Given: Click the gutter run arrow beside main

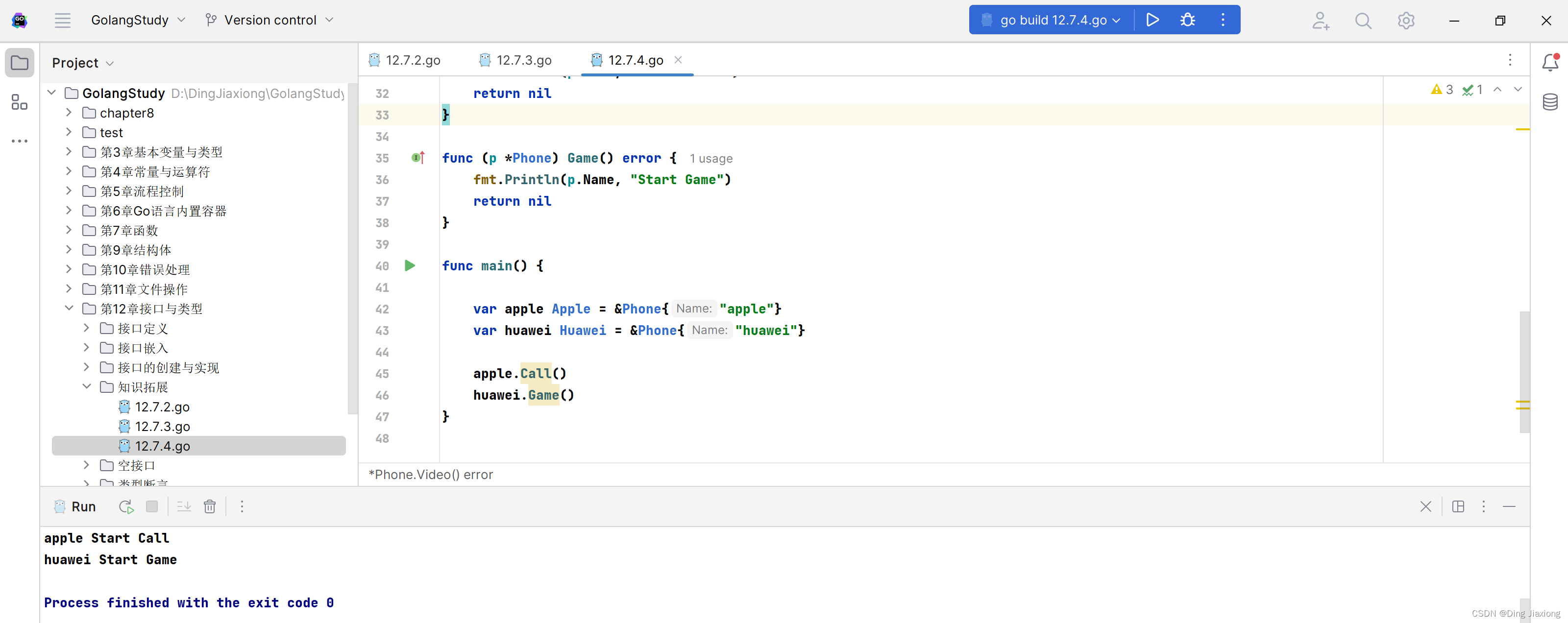Looking at the screenshot, I should point(410,266).
